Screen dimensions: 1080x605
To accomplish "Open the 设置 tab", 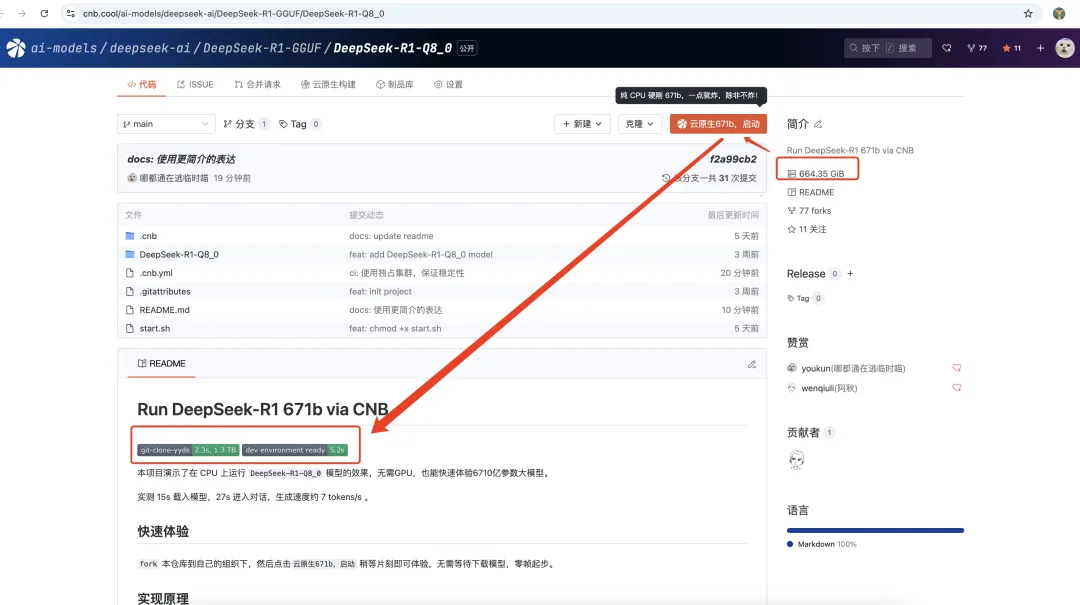I will point(448,84).
